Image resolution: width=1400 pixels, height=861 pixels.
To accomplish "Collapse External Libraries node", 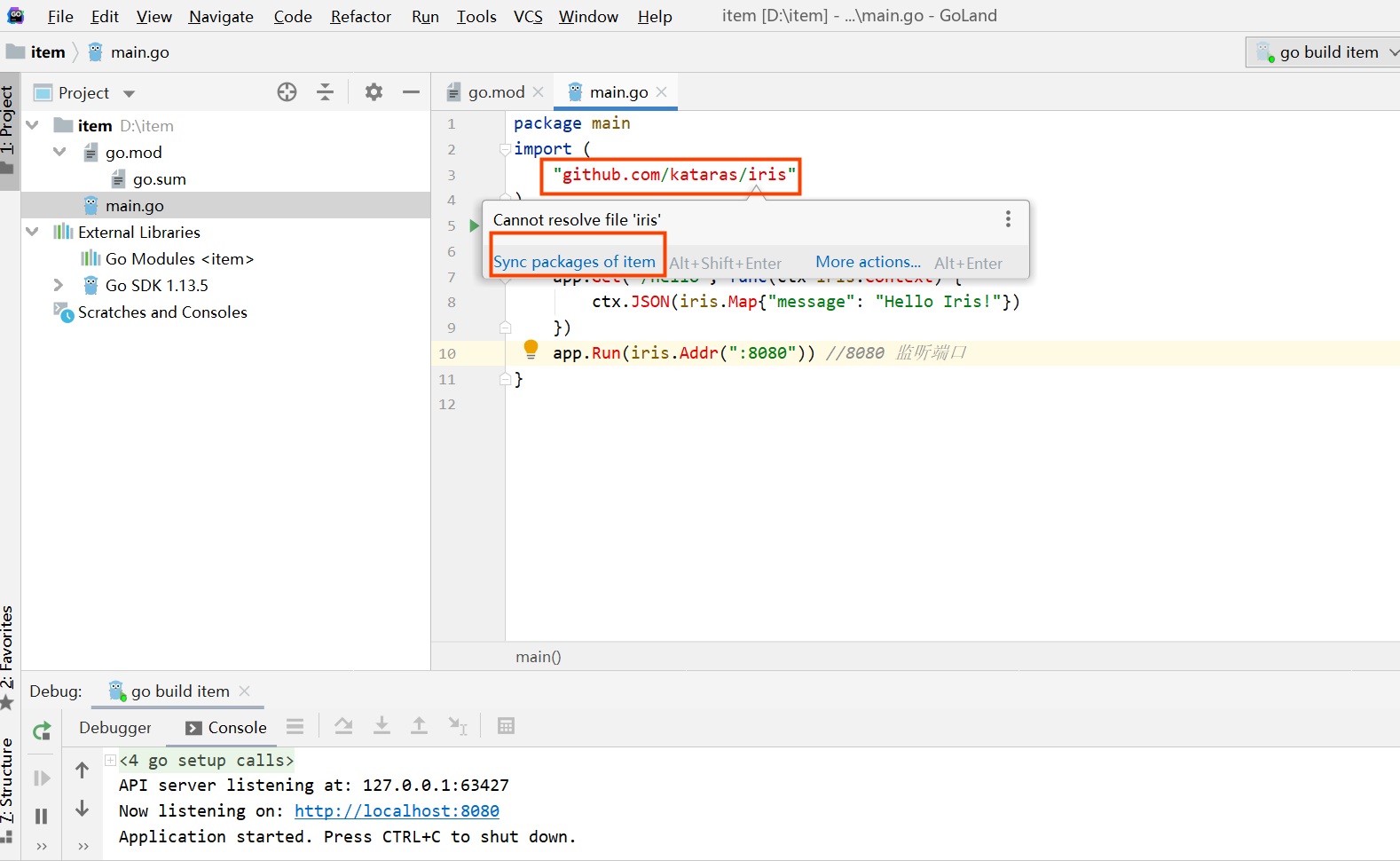I will tap(33, 232).
